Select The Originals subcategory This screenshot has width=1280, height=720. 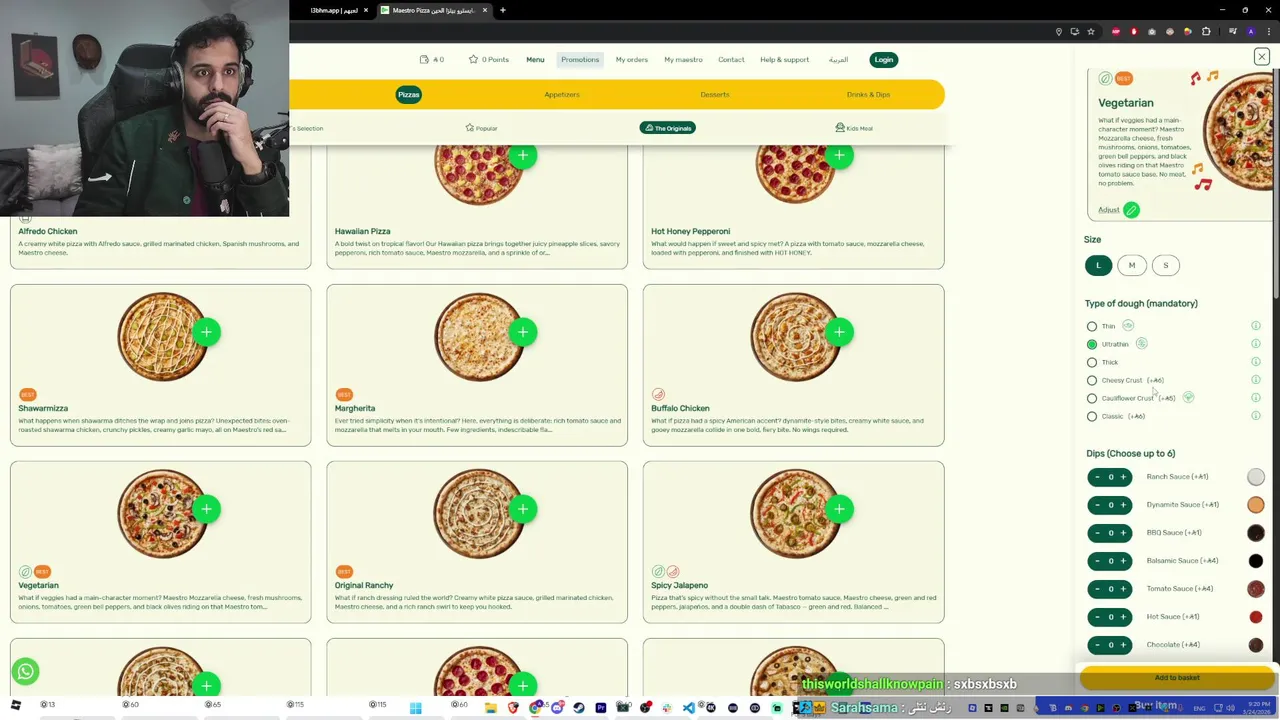tap(668, 128)
